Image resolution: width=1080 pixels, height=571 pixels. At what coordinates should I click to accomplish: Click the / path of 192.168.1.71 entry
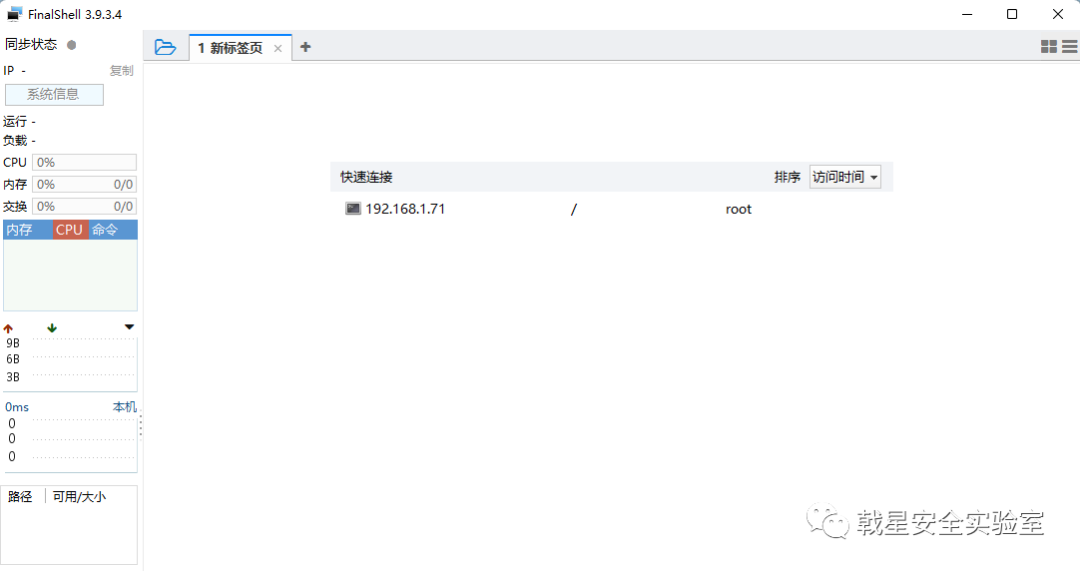pos(574,209)
